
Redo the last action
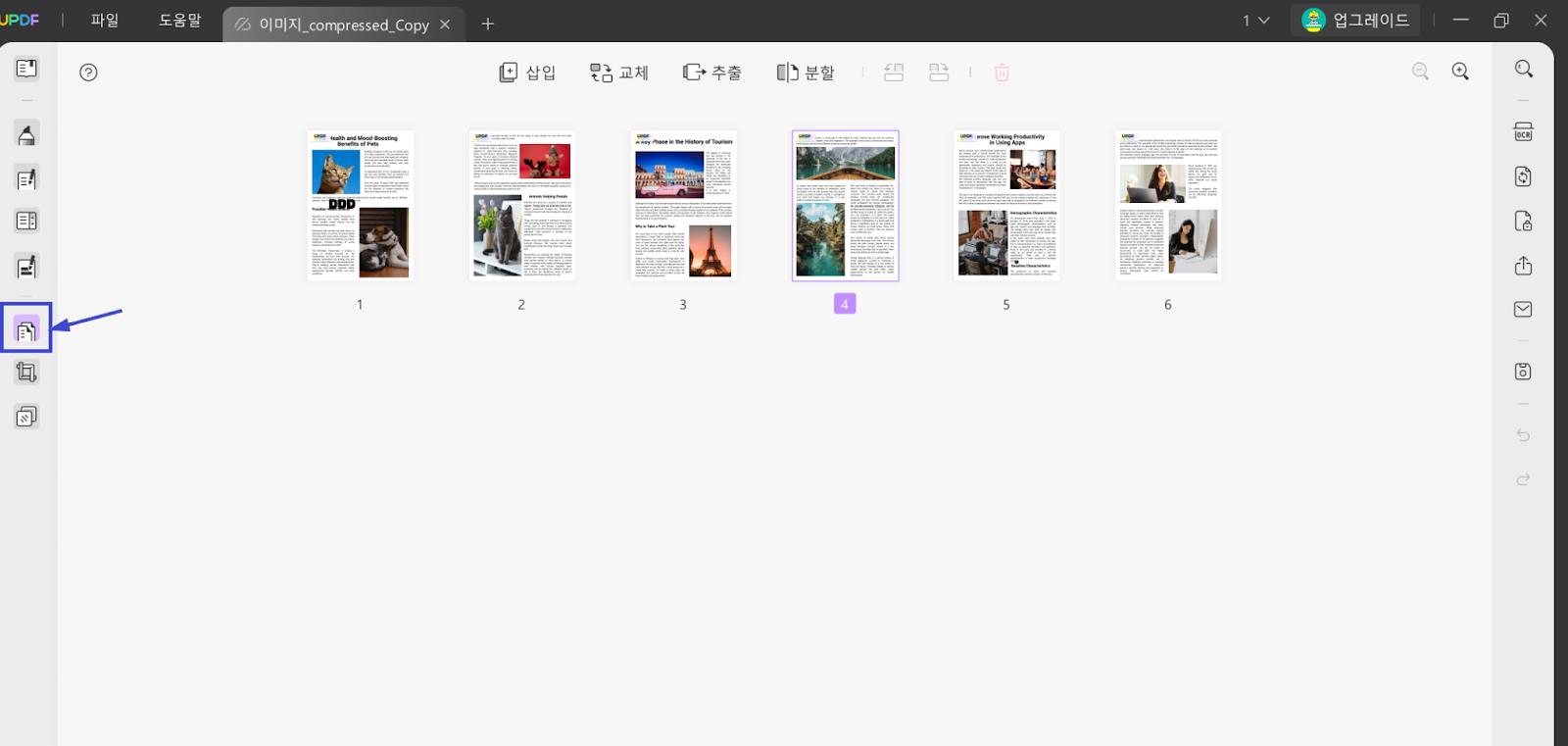(1523, 479)
